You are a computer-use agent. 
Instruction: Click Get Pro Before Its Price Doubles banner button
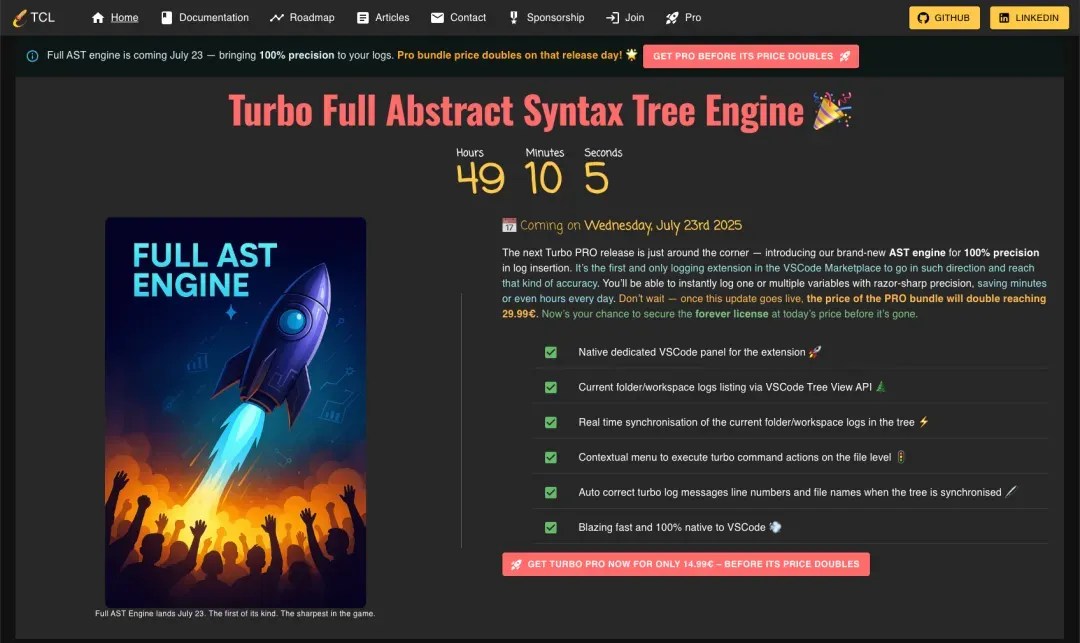751,56
